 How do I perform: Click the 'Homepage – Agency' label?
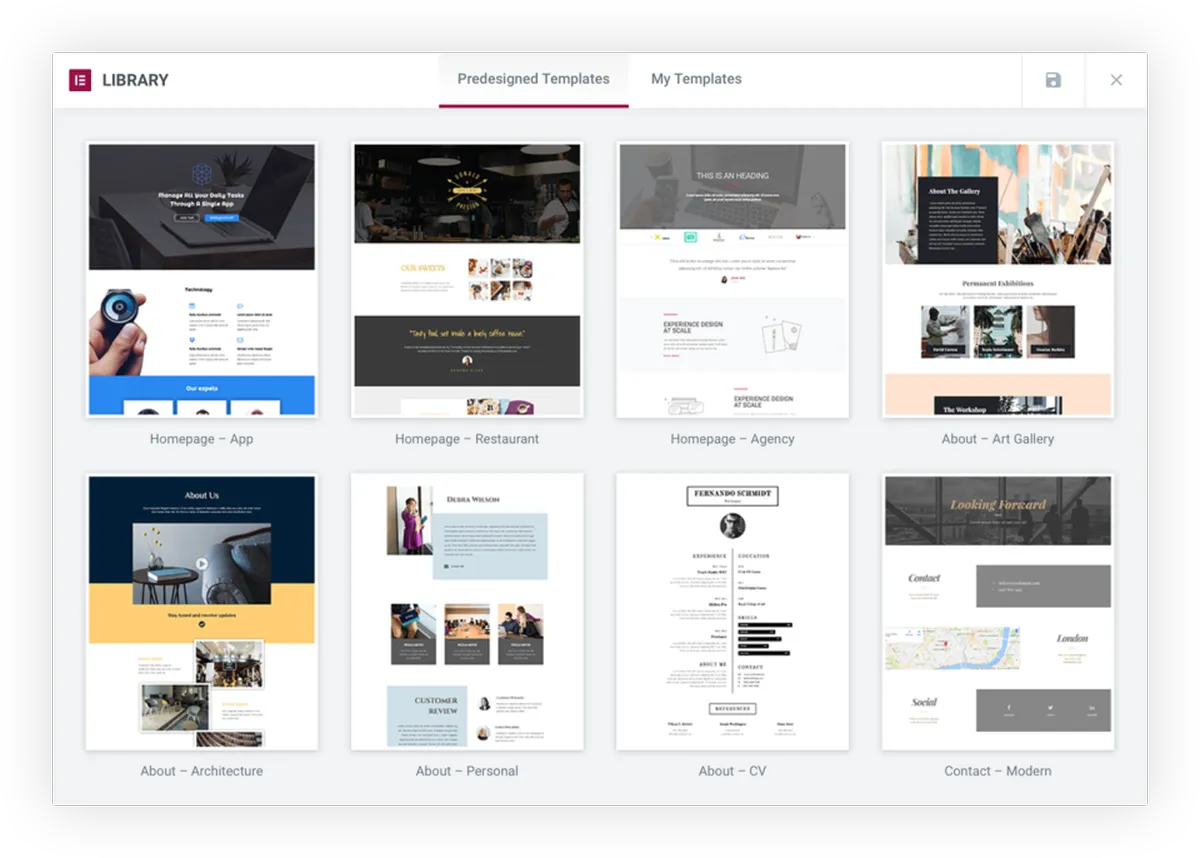point(732,439)
